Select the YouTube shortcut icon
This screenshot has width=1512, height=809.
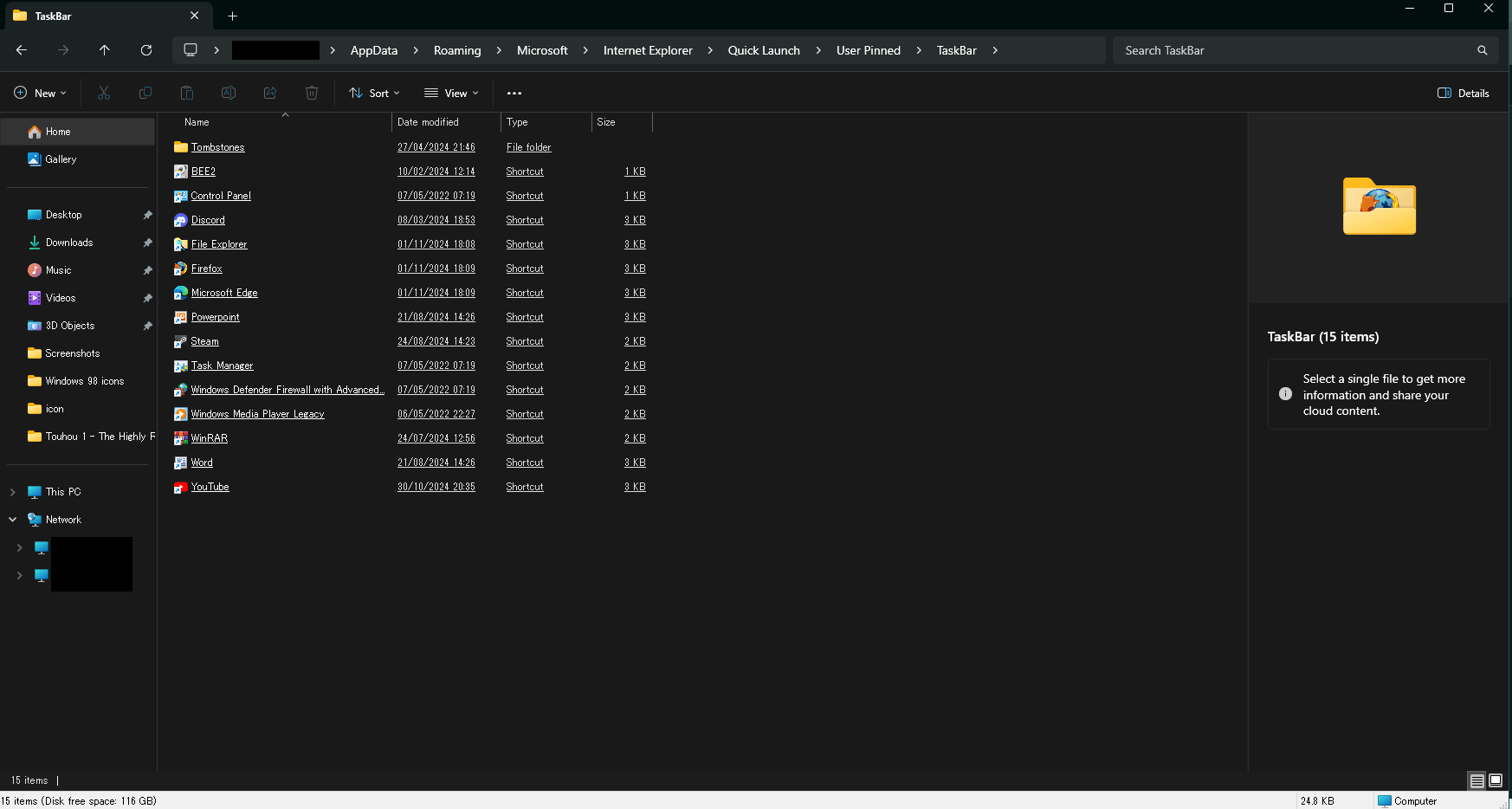coord(181,487)
